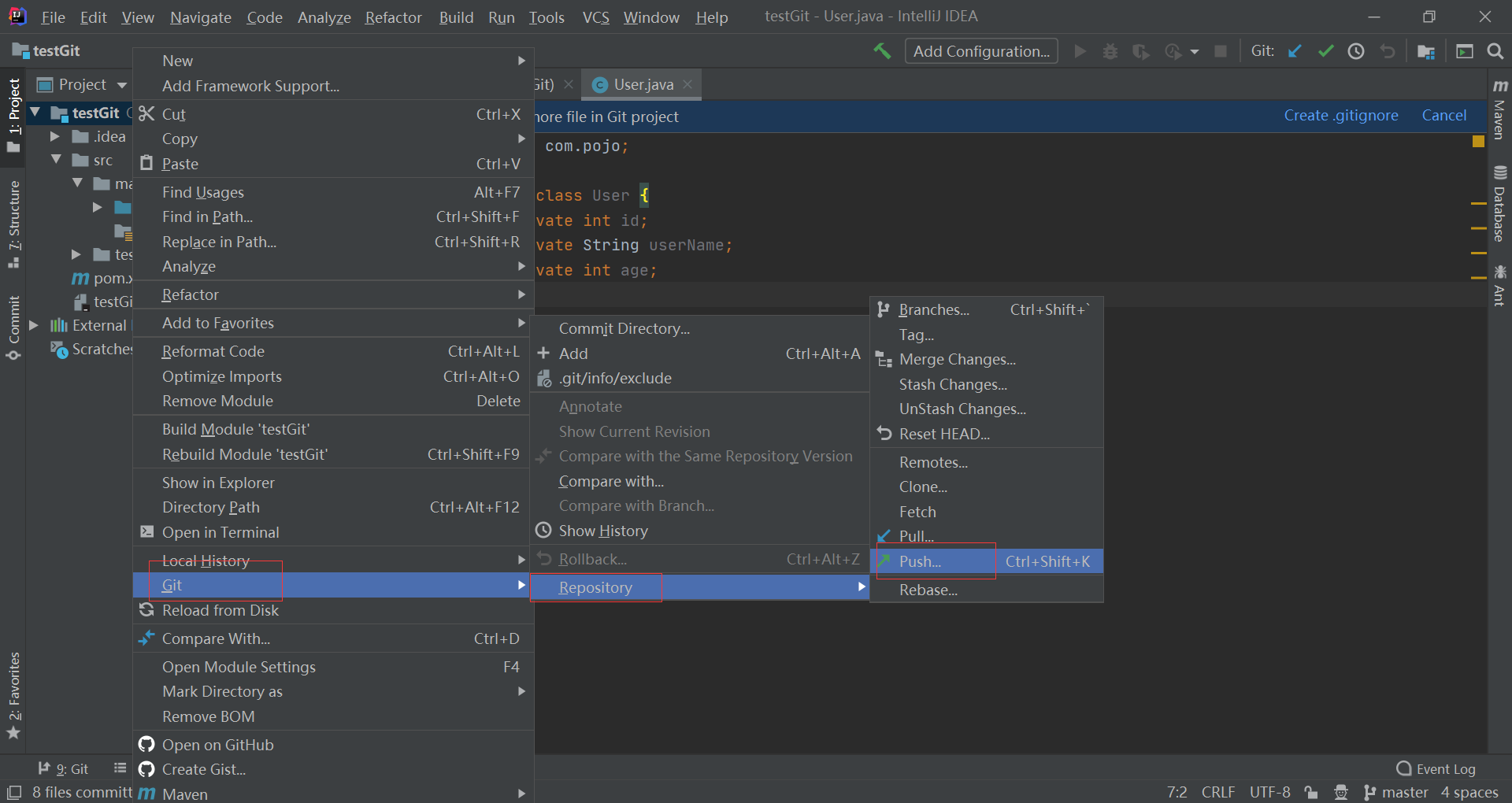Click Cancel link in notification bar
1512x803 pixels.
pos(1443,115)
